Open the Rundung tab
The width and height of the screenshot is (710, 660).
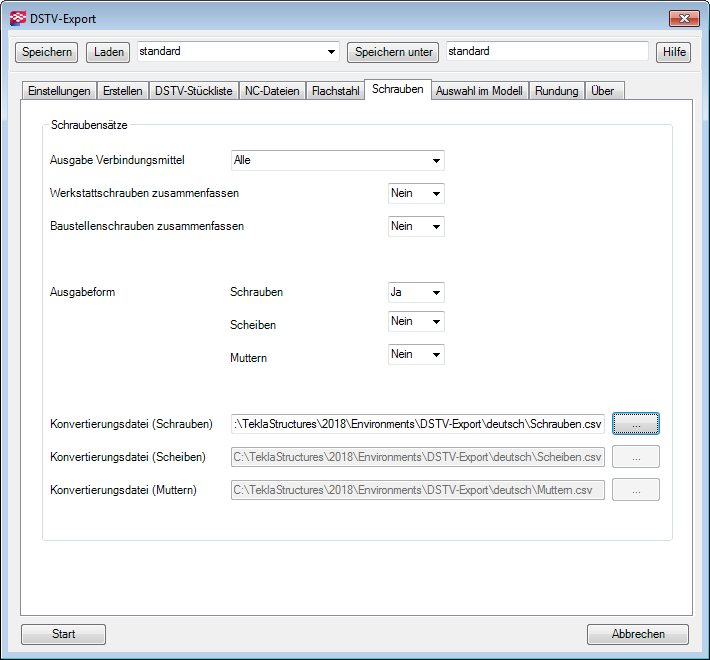(x=556, y=91)
